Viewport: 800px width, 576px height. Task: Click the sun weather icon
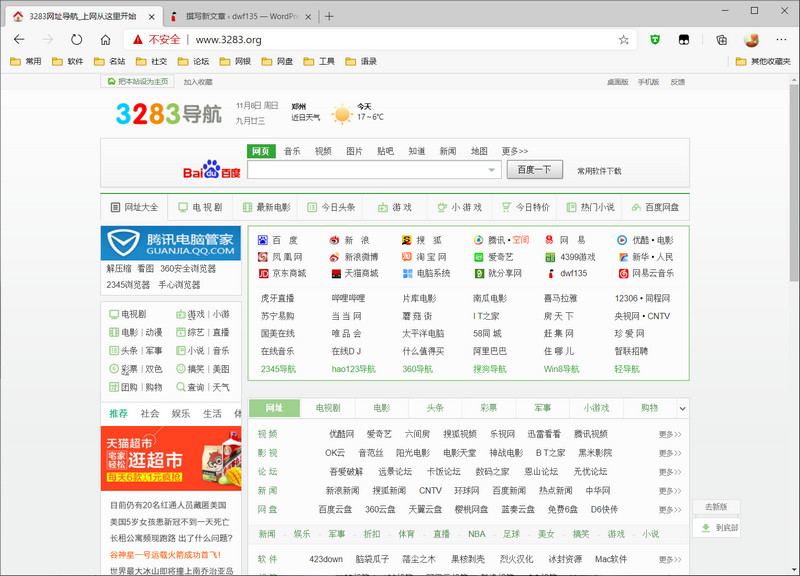point(342,114)
